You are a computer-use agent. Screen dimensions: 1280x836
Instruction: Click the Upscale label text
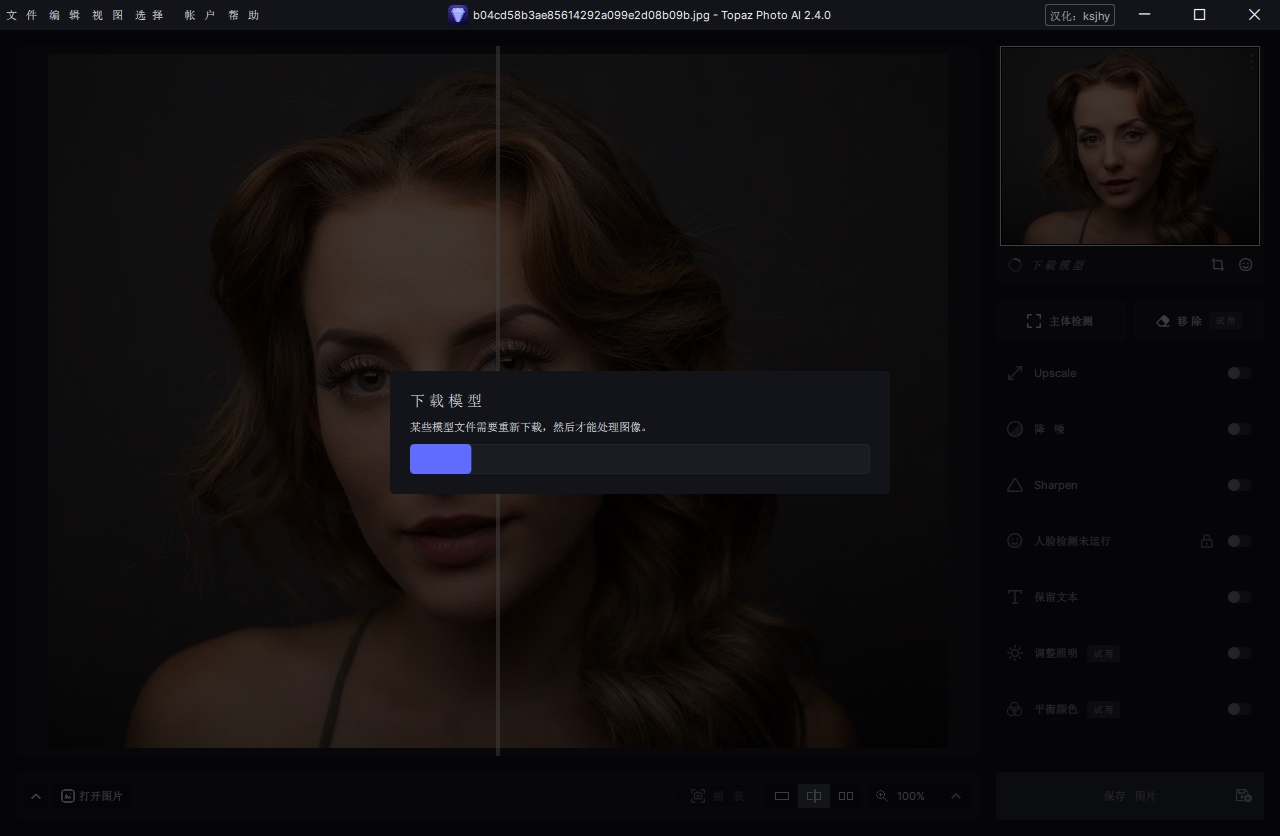pos(1055,373)
